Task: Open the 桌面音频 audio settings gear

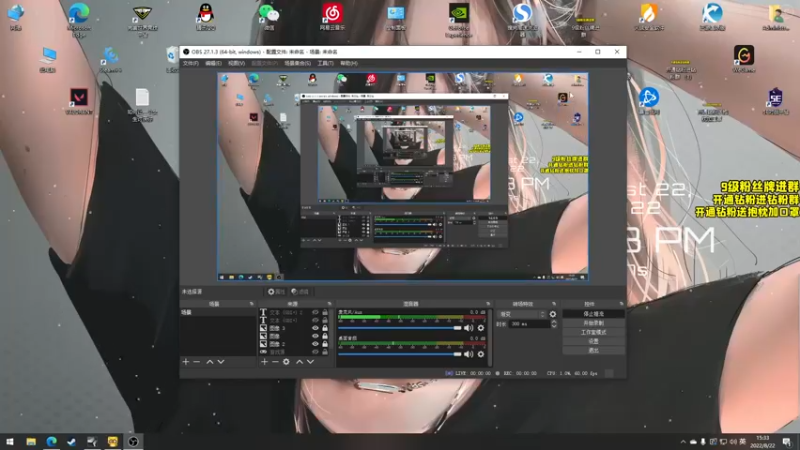Action: (x=481, y=354)
